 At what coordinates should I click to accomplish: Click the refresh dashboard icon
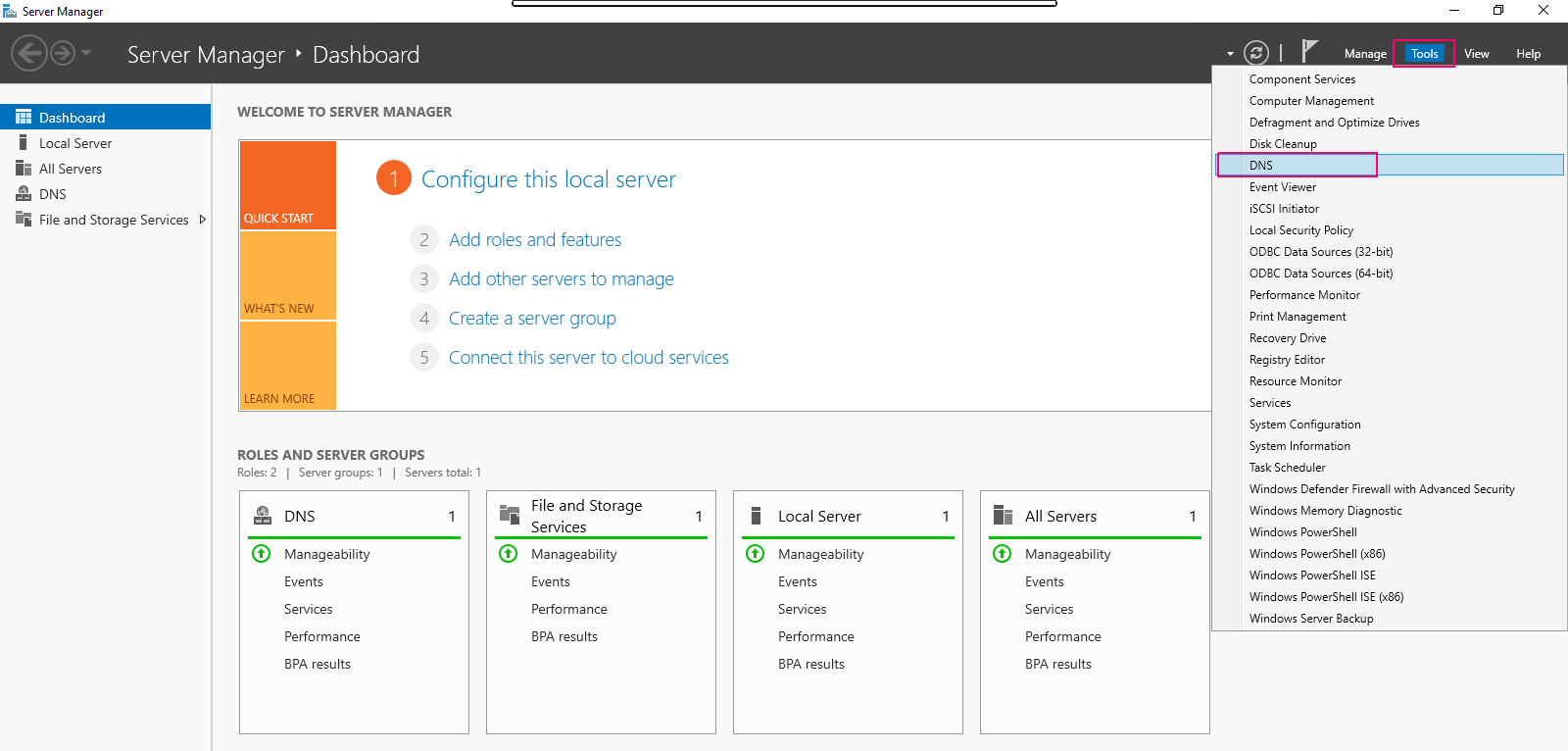coord(1256,53)
